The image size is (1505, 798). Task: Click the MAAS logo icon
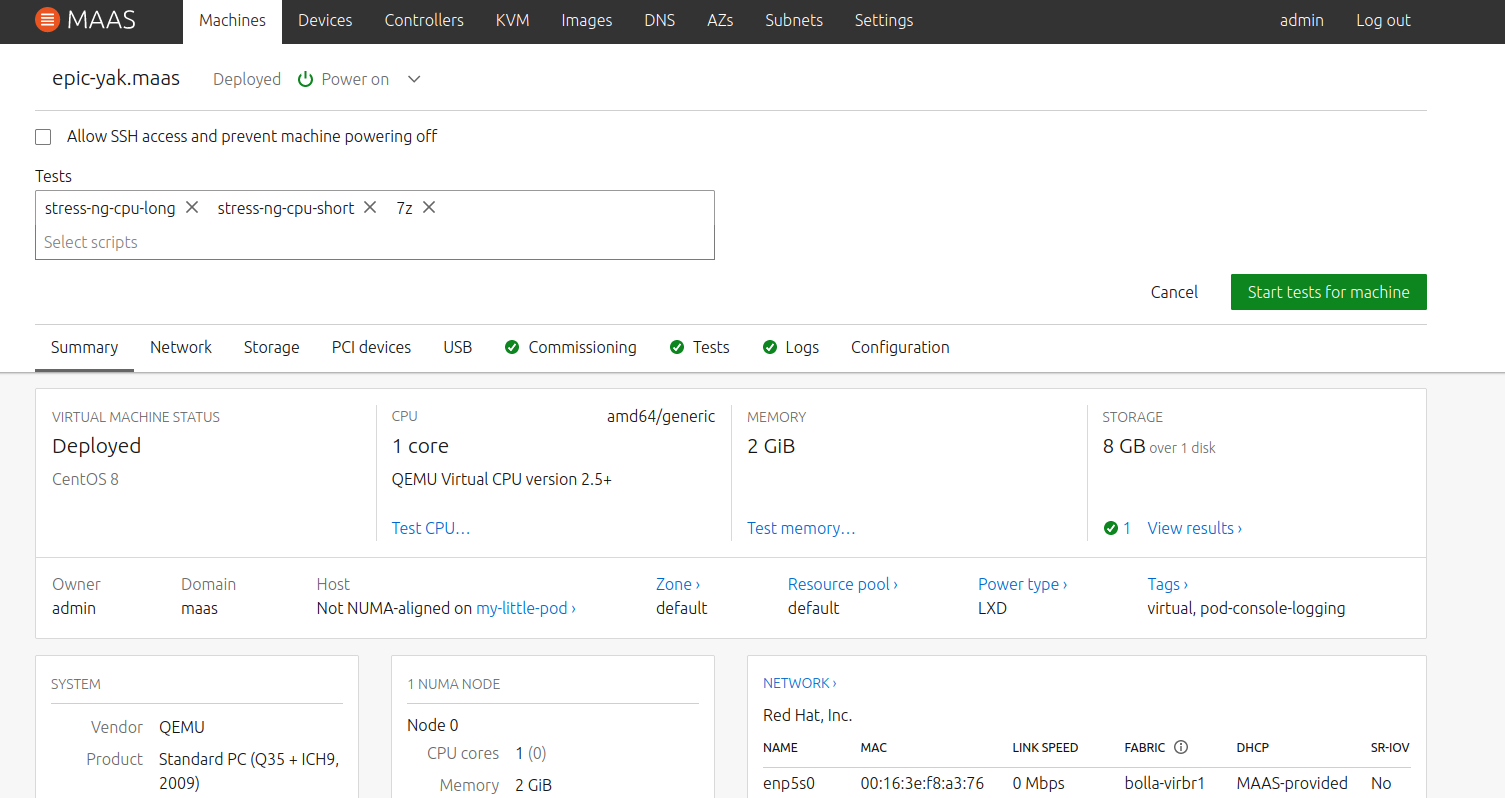[x=47, y=20]
